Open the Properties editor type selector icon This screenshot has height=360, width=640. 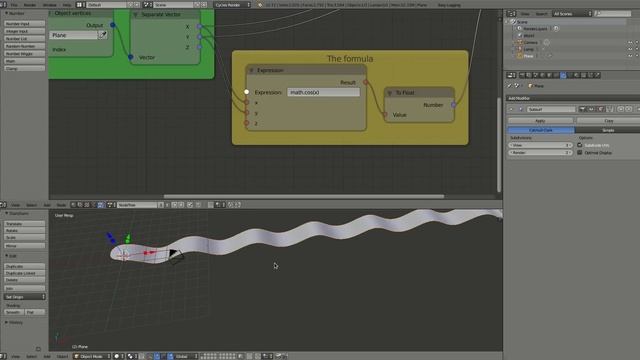click(x=511, y=75)
